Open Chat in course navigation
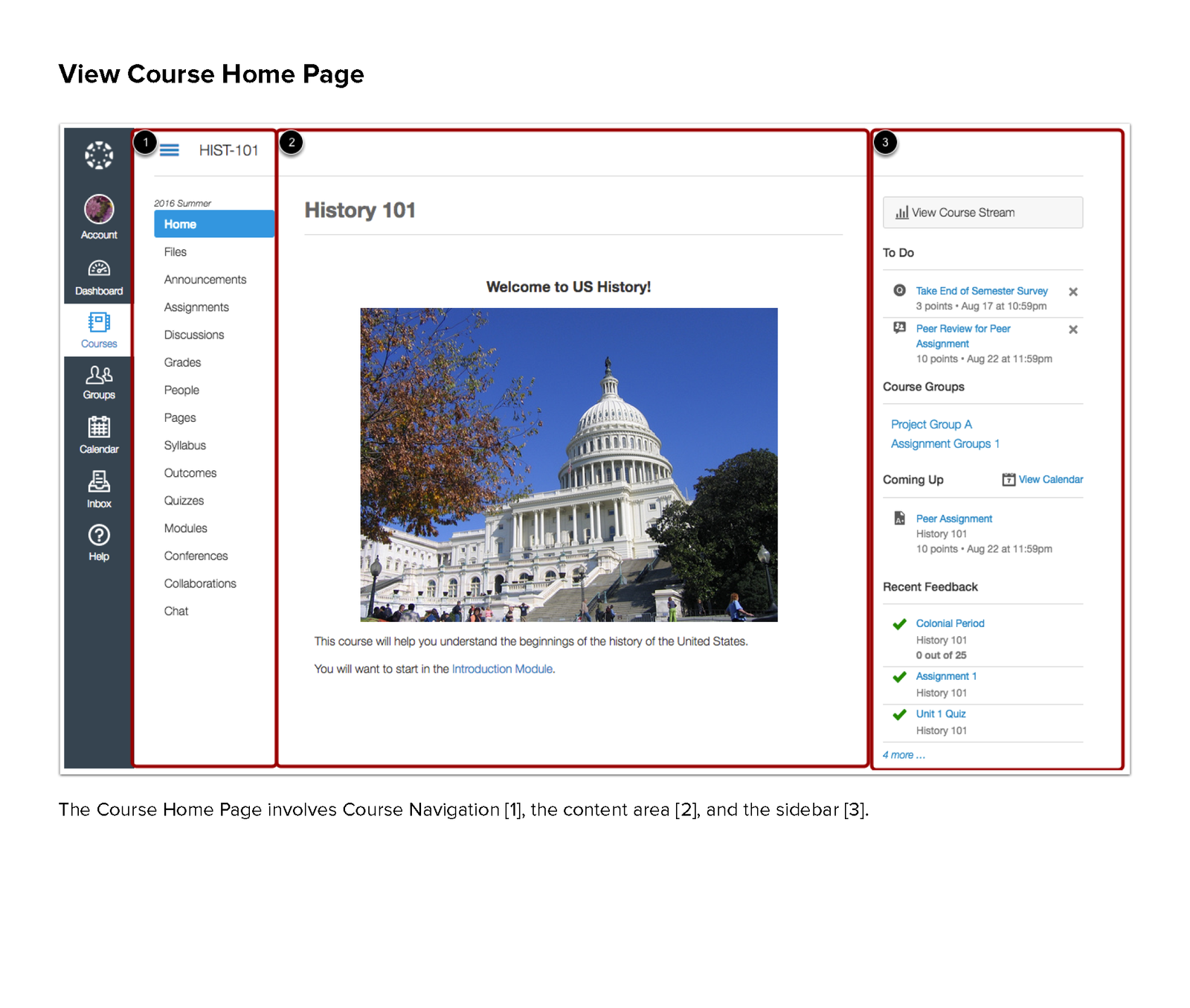The height and width of the screenshot is (1008, 1190). (176, 611)
